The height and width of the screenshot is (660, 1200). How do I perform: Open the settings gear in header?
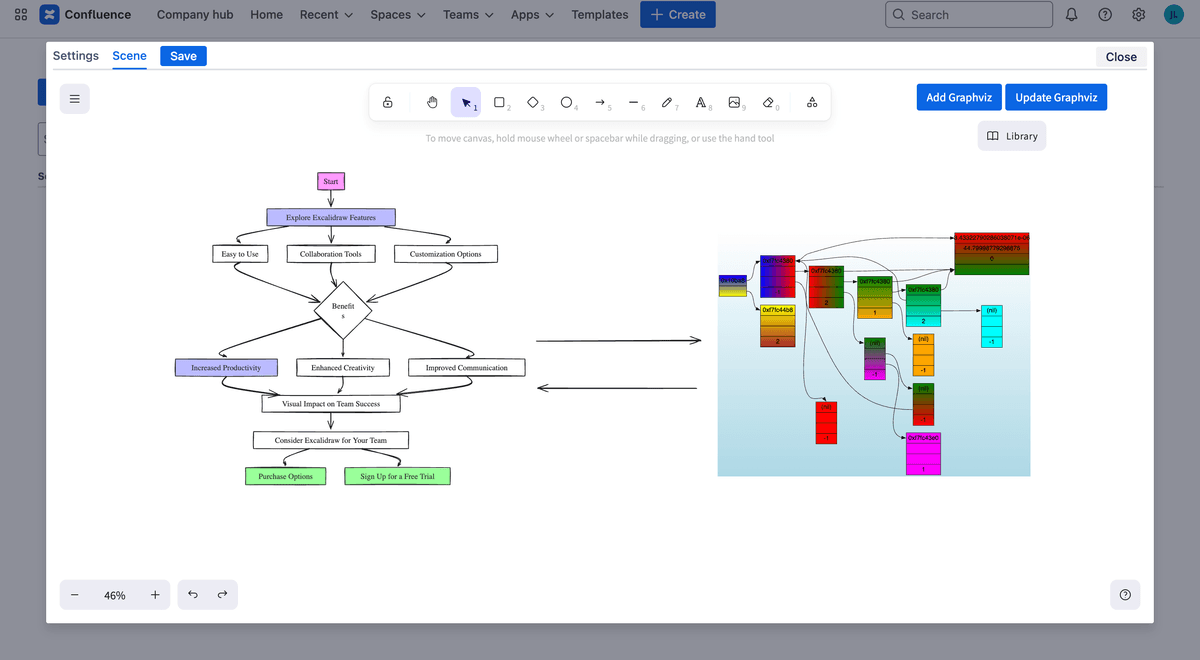click(x=1139, y=15)
